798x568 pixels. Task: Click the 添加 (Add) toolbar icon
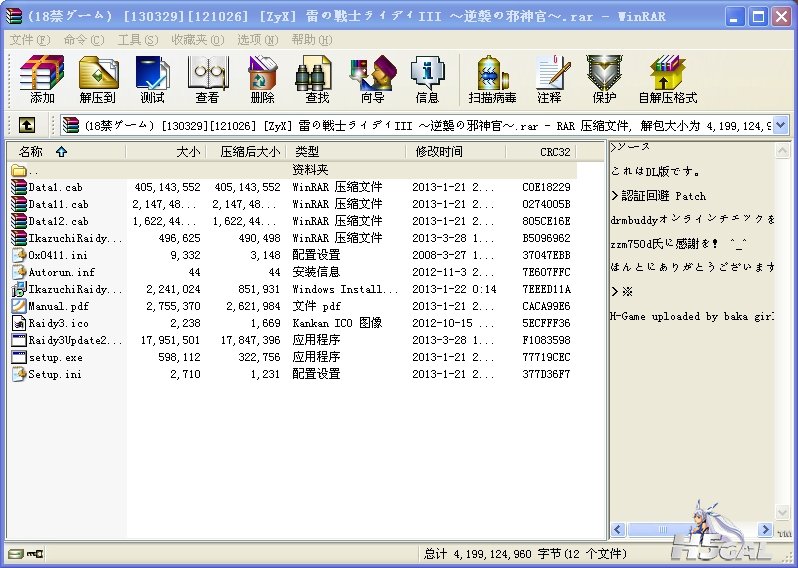(42, 79)
